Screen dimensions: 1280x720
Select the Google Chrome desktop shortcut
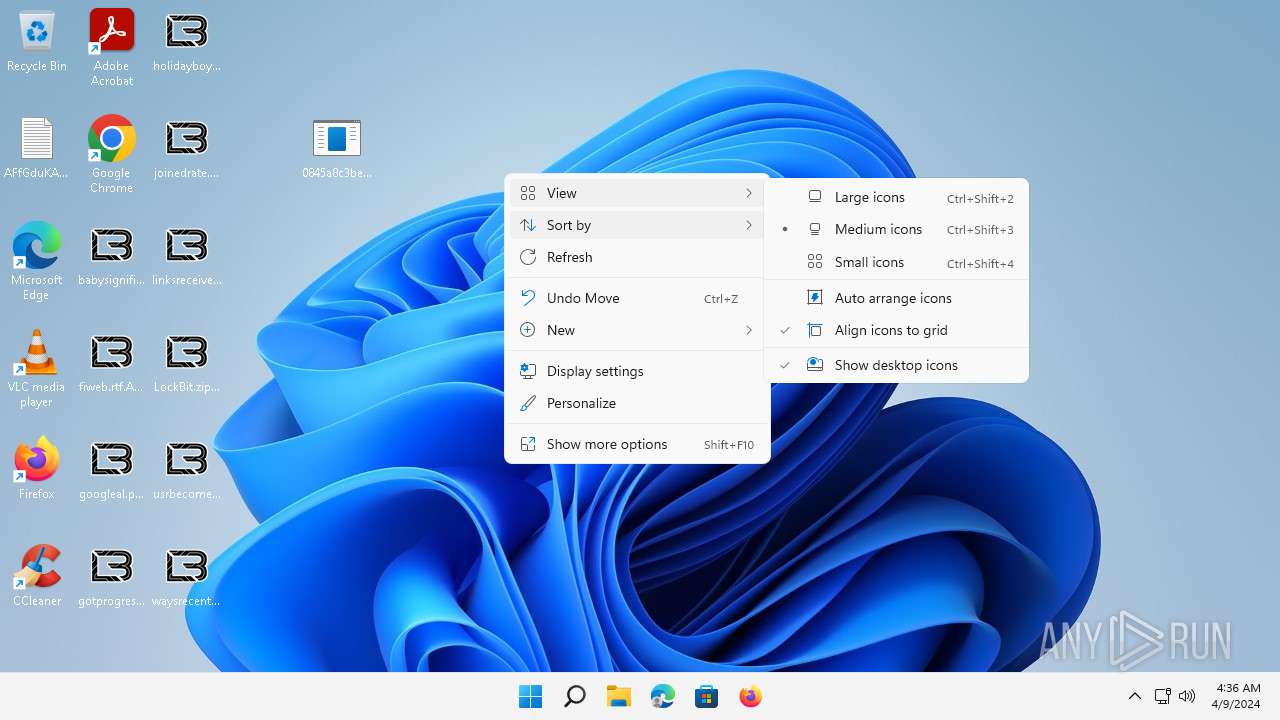(112, 154)
